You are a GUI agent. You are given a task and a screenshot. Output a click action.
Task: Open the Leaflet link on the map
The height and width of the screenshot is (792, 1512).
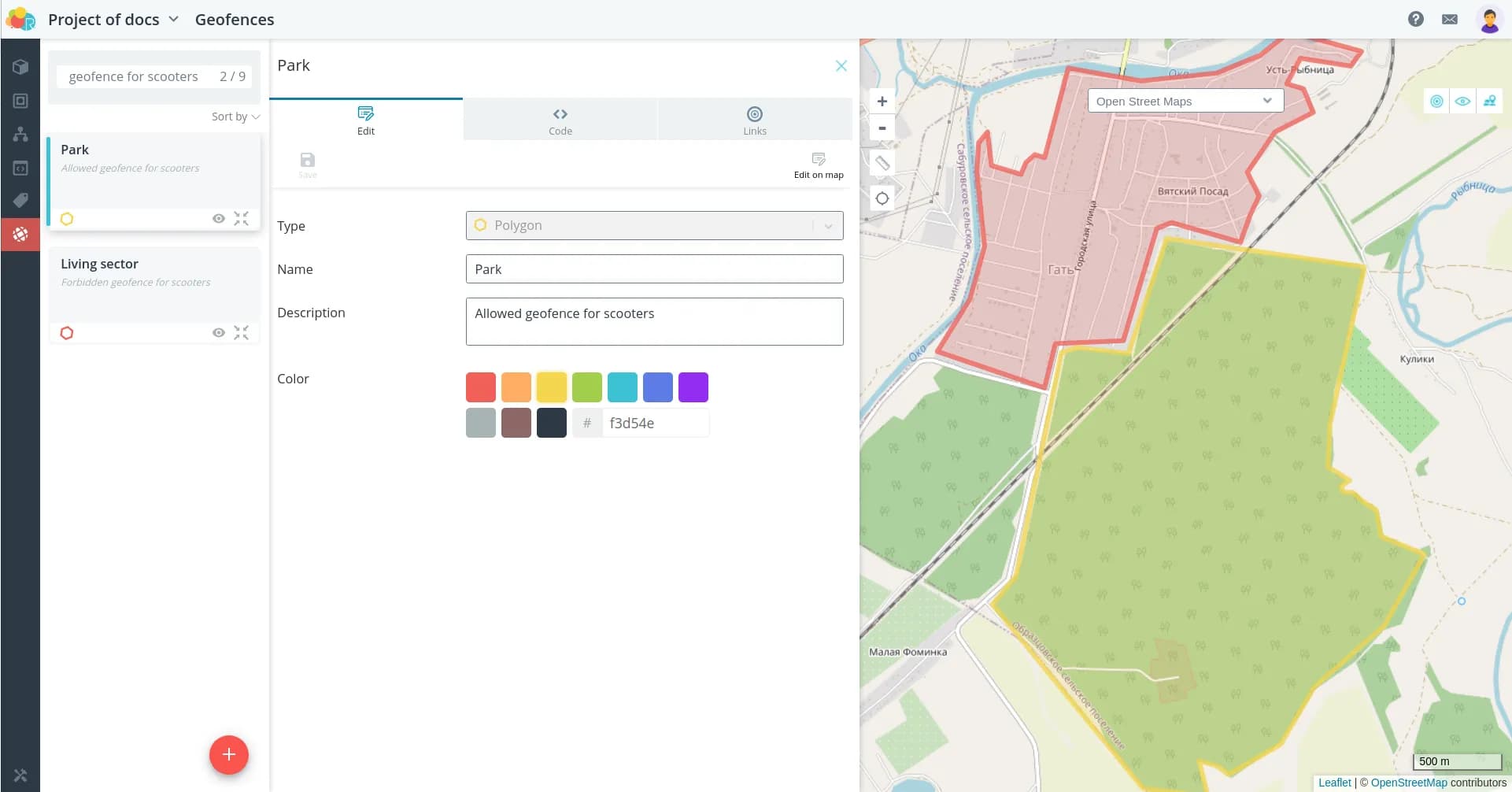pos(1334,783)
